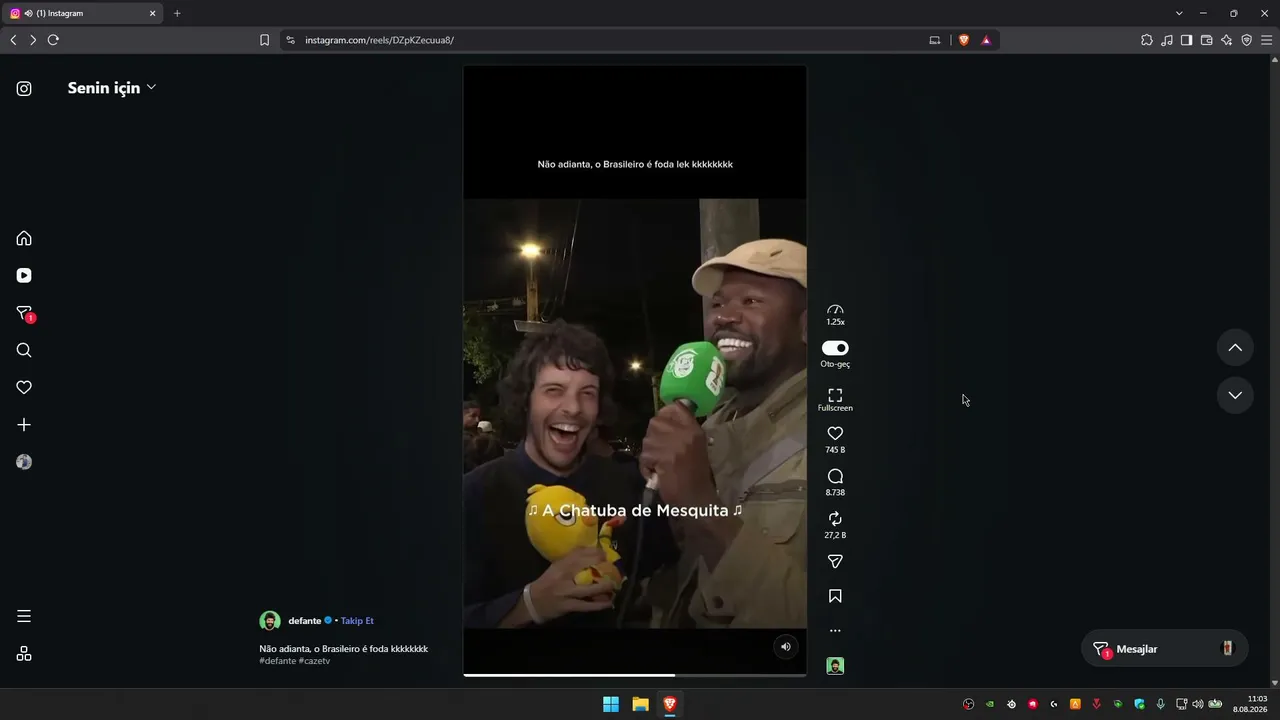
Task: Go forward in browser history
Action: pos(33,40)
